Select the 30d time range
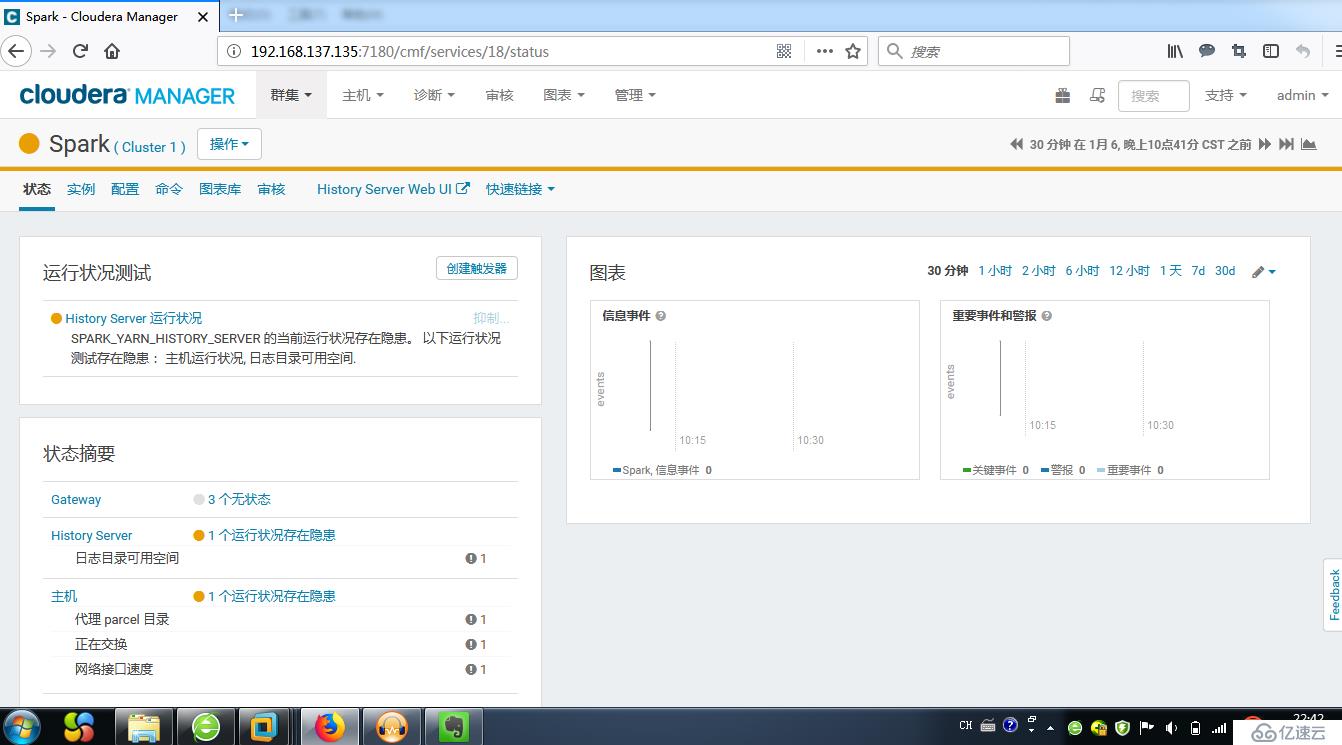The height and width of the screenshot is (745, 1342). tap(1225, 271)
